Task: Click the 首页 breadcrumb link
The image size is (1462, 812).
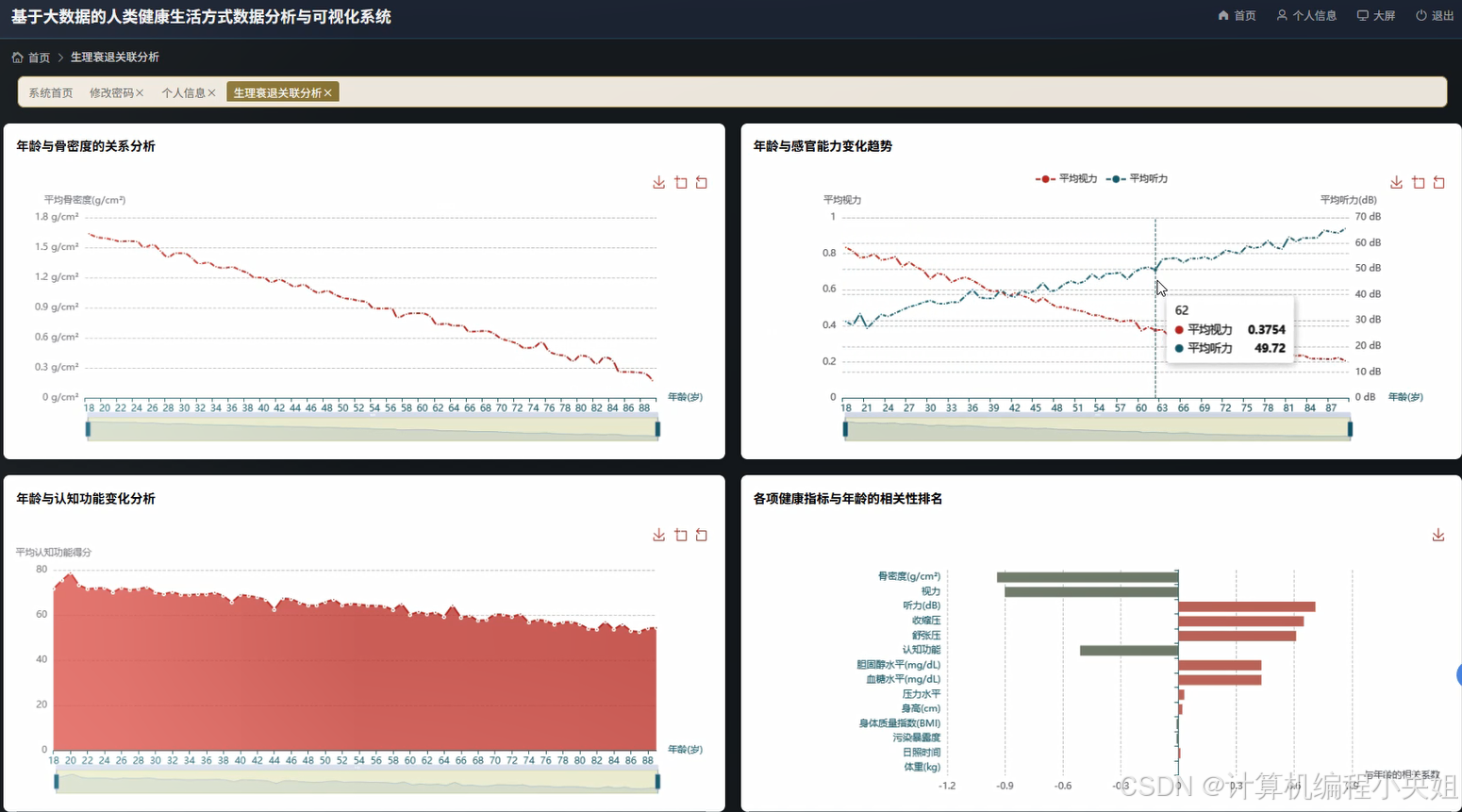Action: [x=31, y=58]
